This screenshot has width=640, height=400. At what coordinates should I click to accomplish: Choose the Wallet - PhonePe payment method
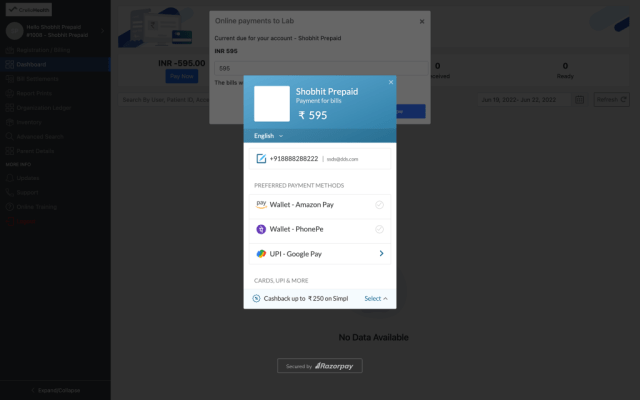point(320,229)
